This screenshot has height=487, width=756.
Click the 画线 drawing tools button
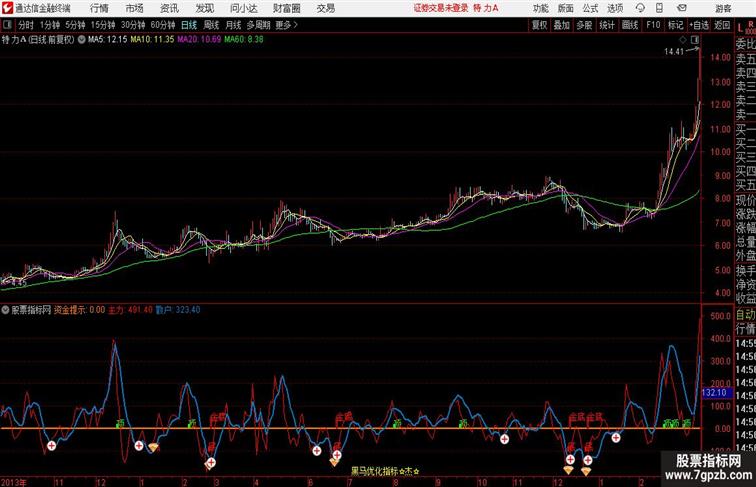[x=630, y=25]
